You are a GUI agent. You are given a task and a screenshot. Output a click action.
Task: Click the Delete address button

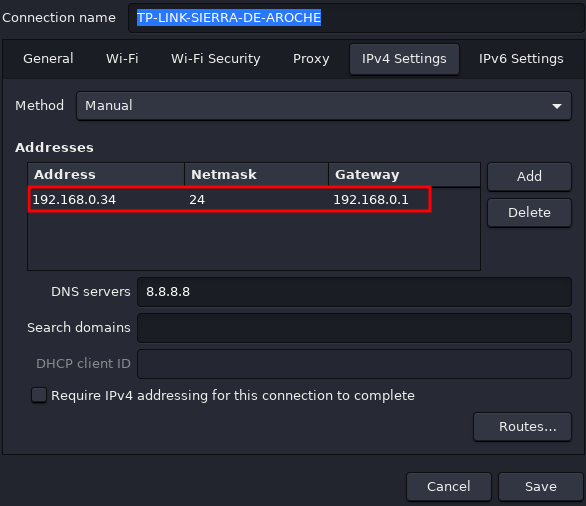coord(529,213)
